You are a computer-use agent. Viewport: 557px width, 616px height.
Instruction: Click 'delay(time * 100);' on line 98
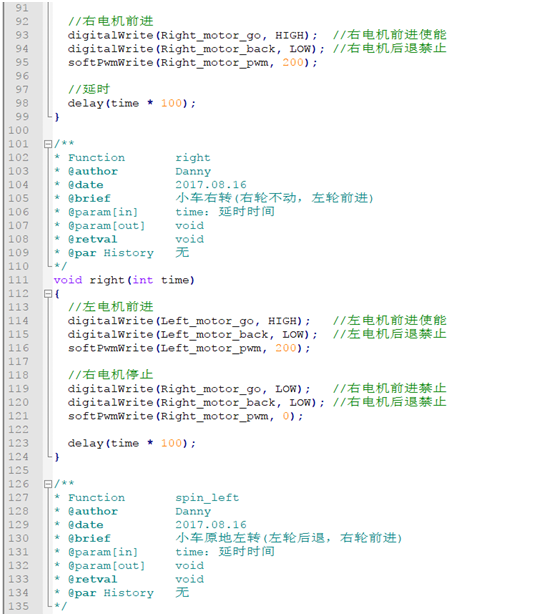pyautogui.click(x=132, y=103)
